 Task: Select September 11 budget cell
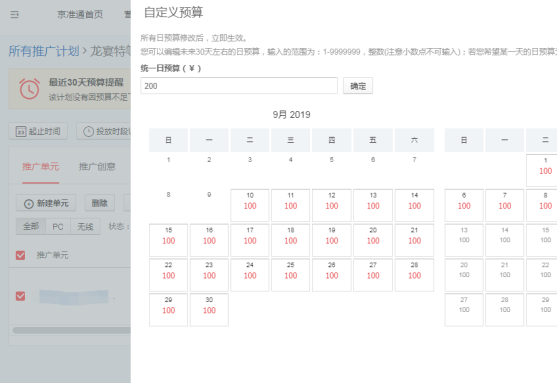[x=291, y=205]
